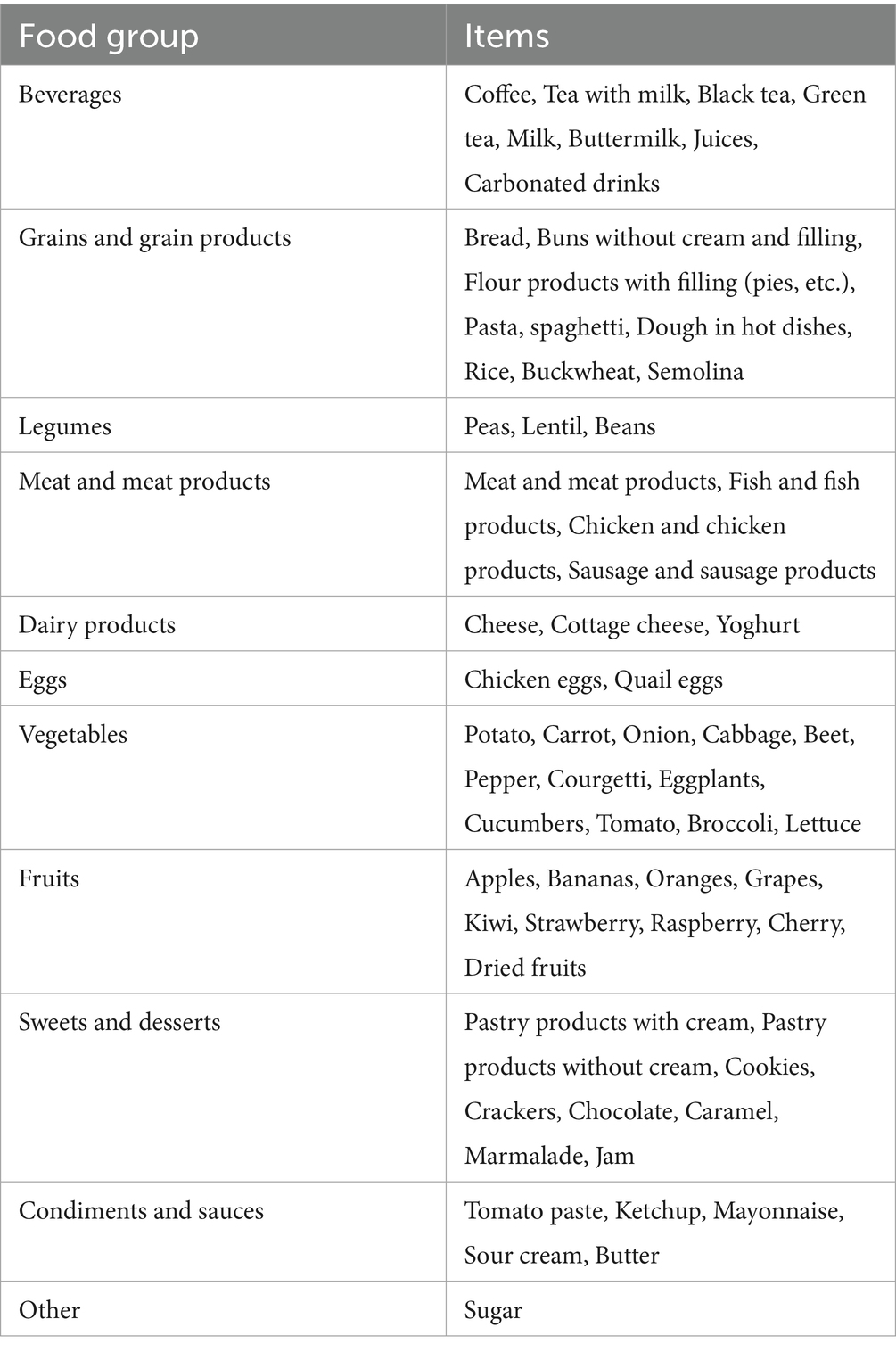Click "Cheese, Cottage cheese, Yoghurt" cell
896x1352 pixels.
632,625
